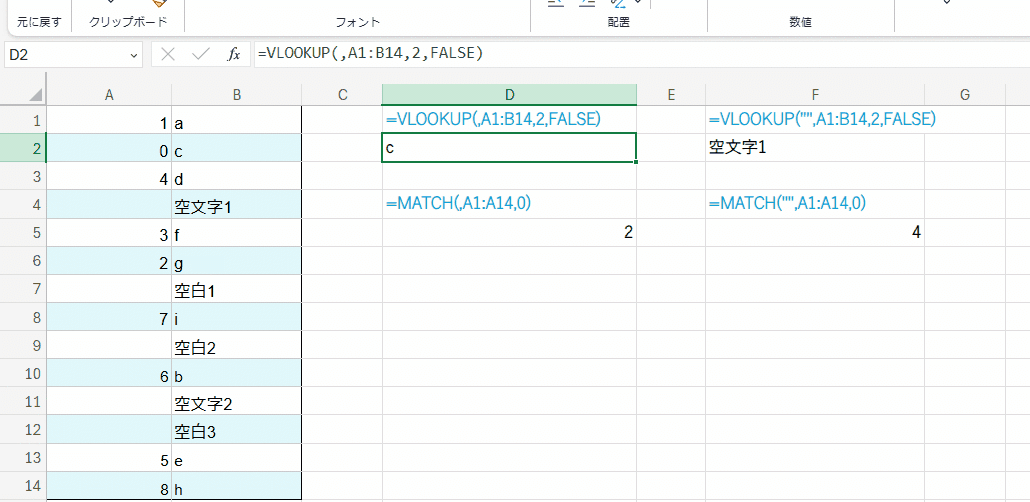Select cell F4 with =MATCH("",A1:A14,0)
Screen dimensions: 1030x502
pos(815,204)
